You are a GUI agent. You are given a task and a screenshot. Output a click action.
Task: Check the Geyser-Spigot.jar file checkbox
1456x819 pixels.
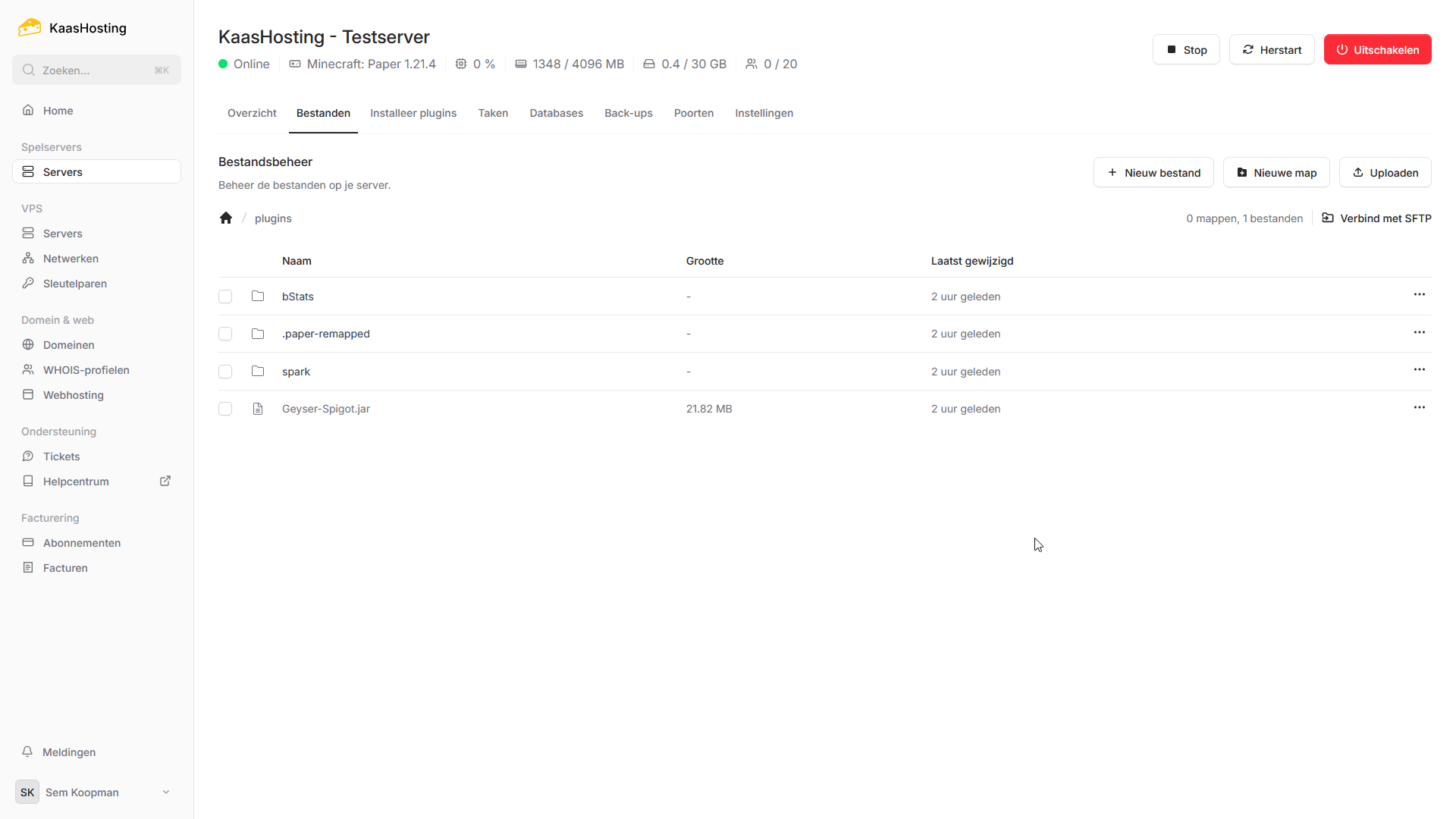tap(225, 409)
